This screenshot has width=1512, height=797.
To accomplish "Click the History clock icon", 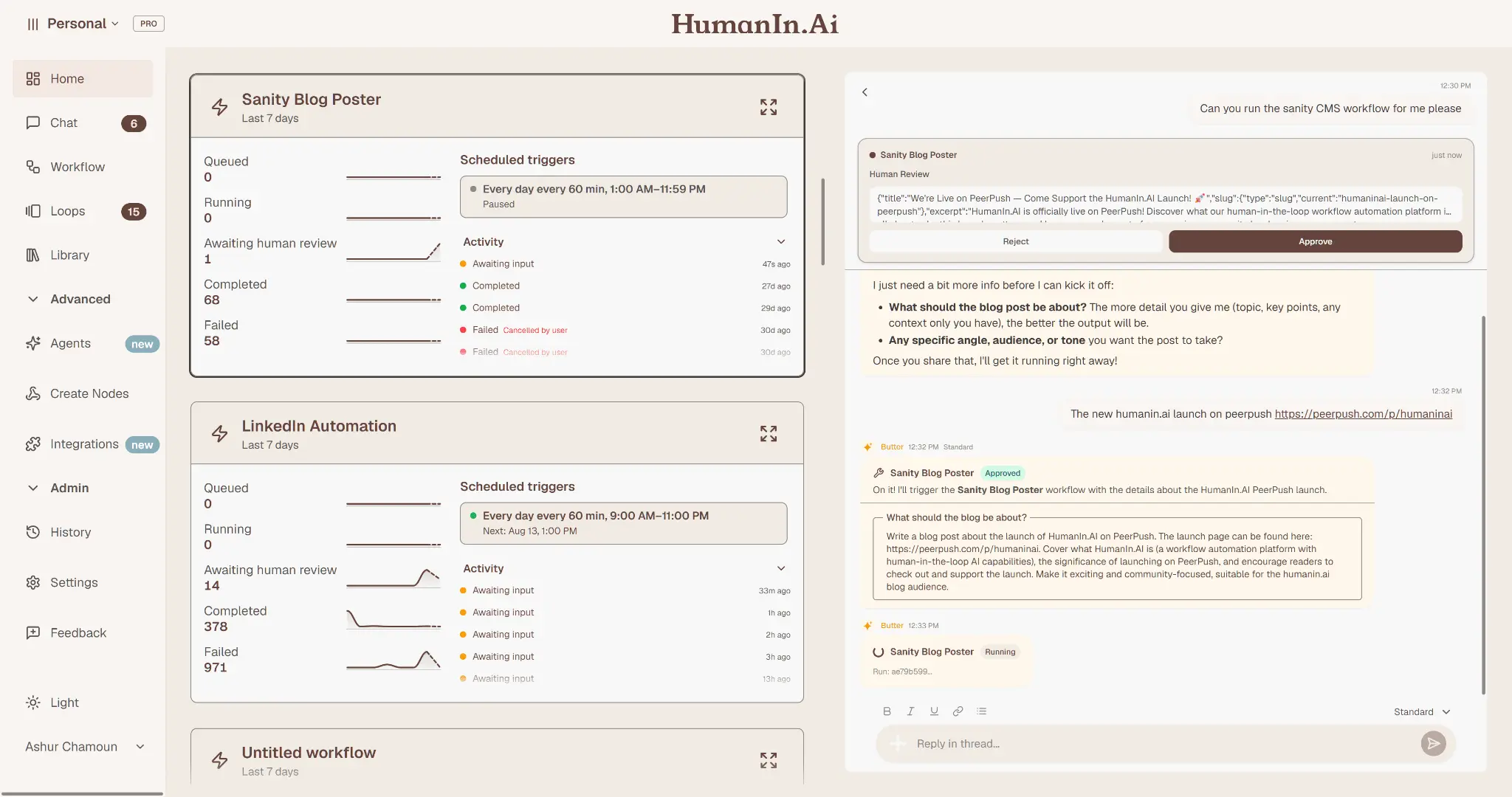I will pos(33,532).
